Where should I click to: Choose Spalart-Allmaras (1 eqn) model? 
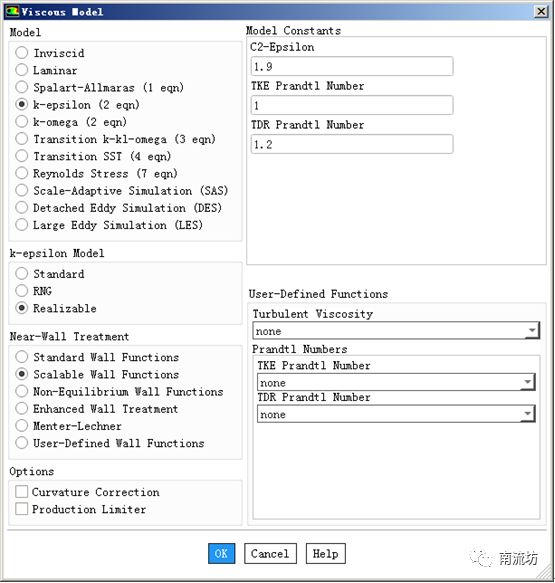click(22, 87)
